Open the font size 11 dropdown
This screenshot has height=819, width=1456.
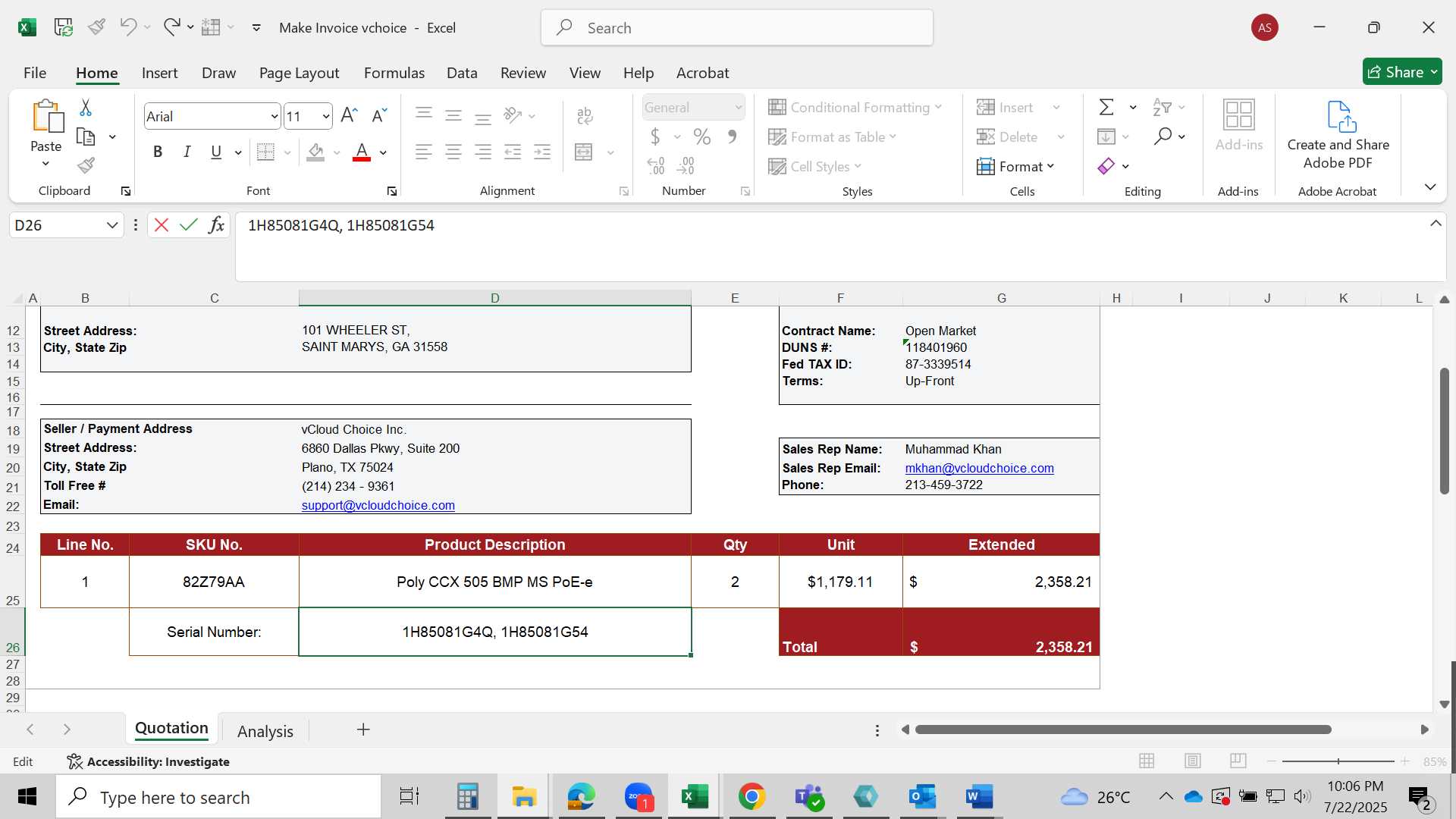pos(326,116)
